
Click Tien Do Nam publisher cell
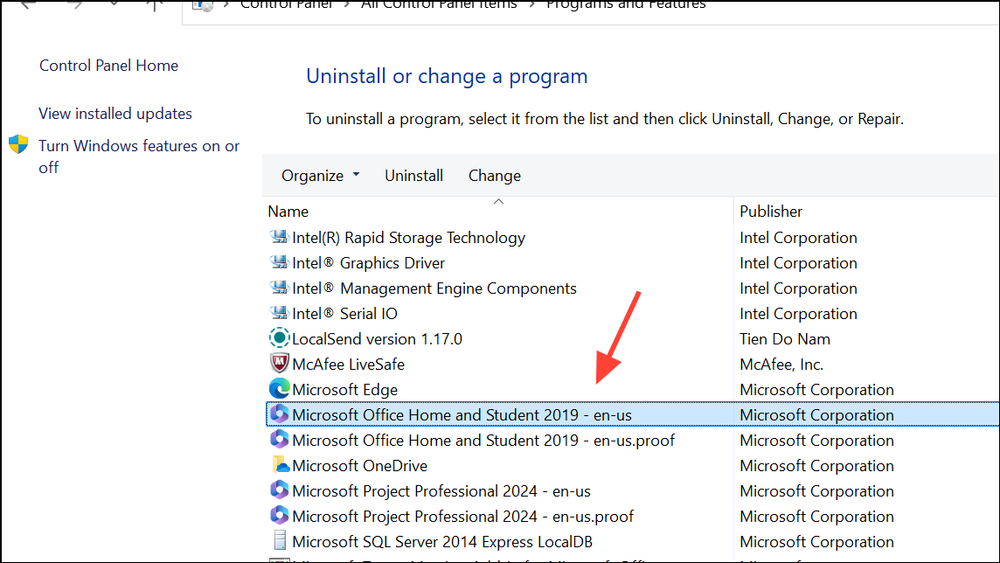click(x=784, y=339)
